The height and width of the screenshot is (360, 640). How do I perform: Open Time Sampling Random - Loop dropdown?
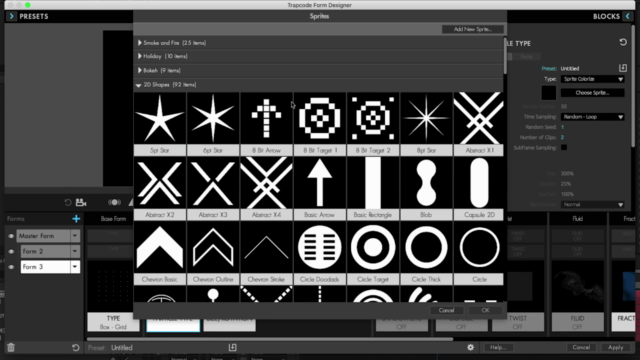(593, 117)
